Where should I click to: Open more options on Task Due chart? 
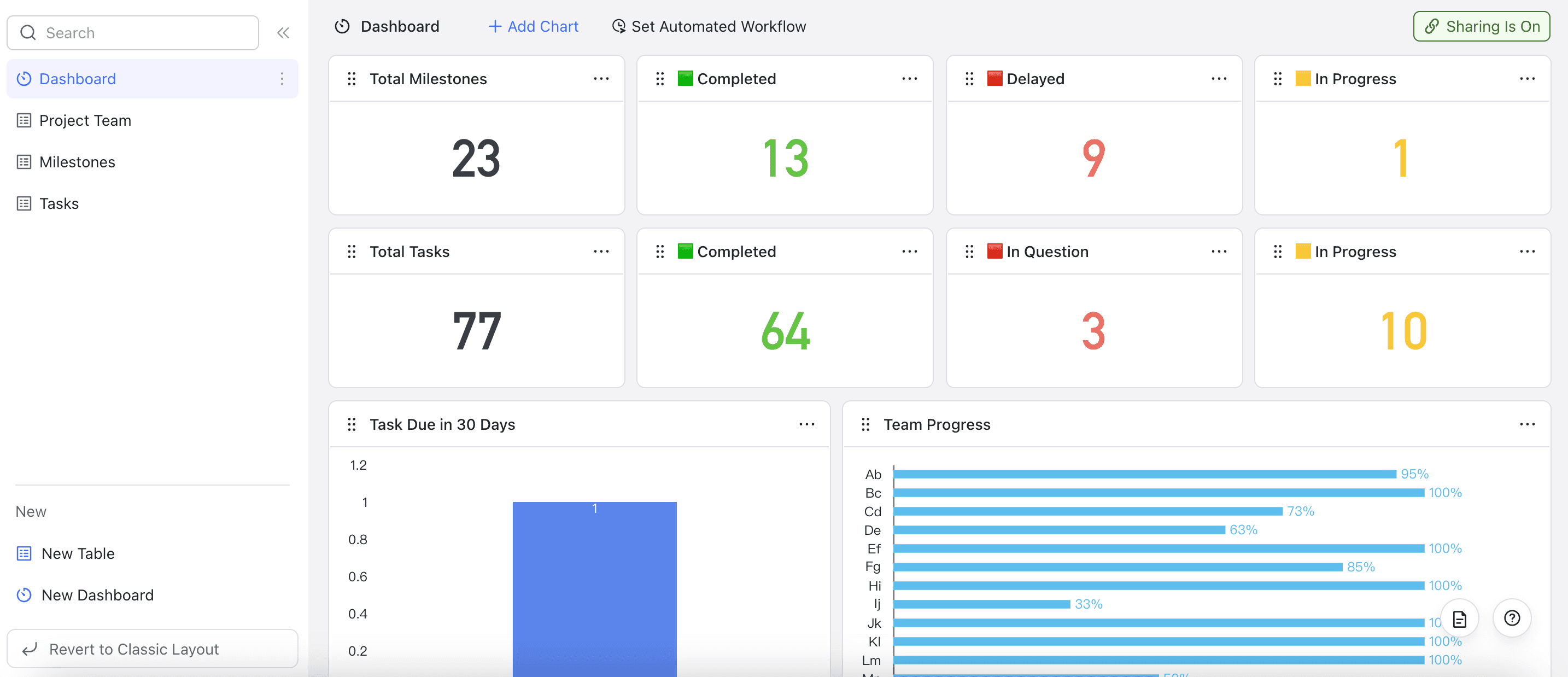[x=806, y=424]
